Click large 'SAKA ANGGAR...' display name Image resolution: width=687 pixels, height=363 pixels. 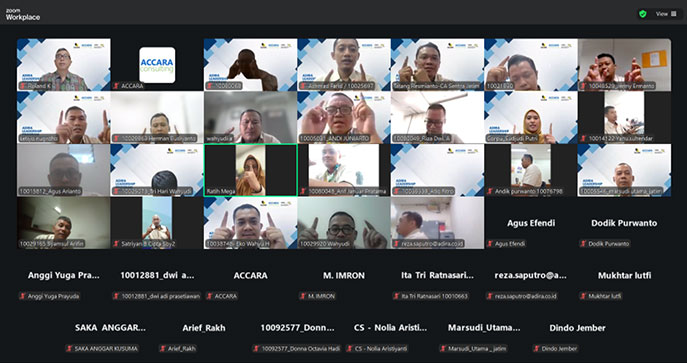click(110, 328)
